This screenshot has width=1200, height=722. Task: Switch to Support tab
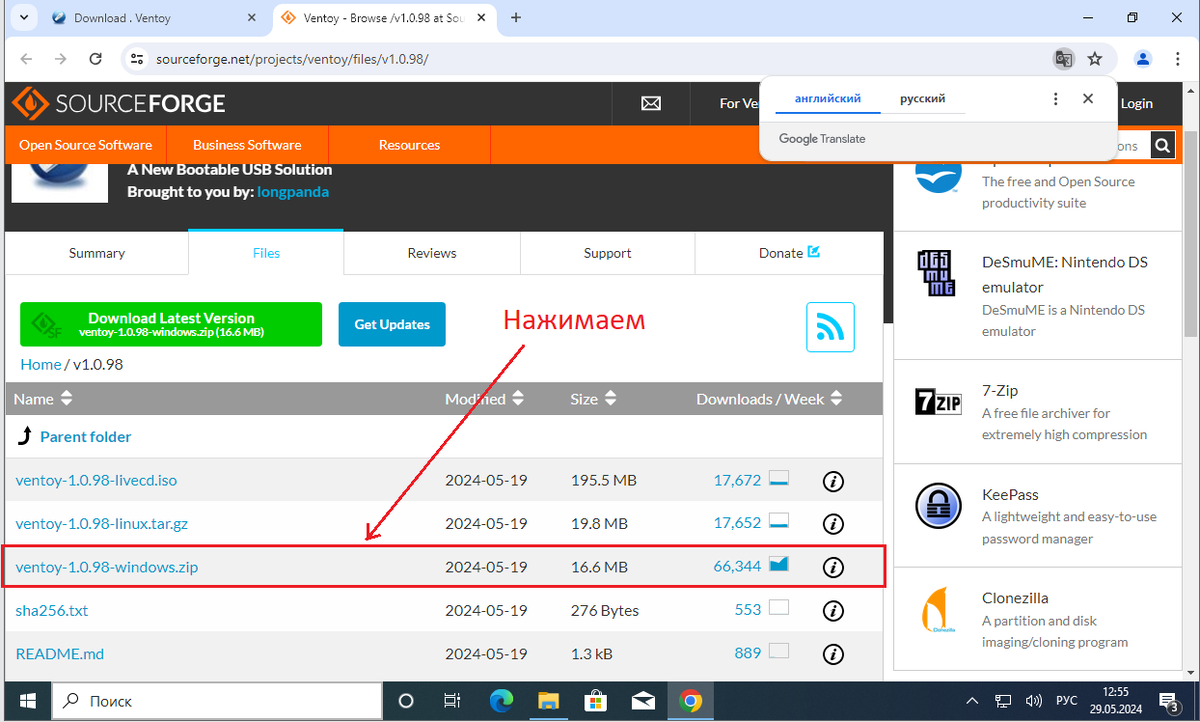click(x=607, y=253)
